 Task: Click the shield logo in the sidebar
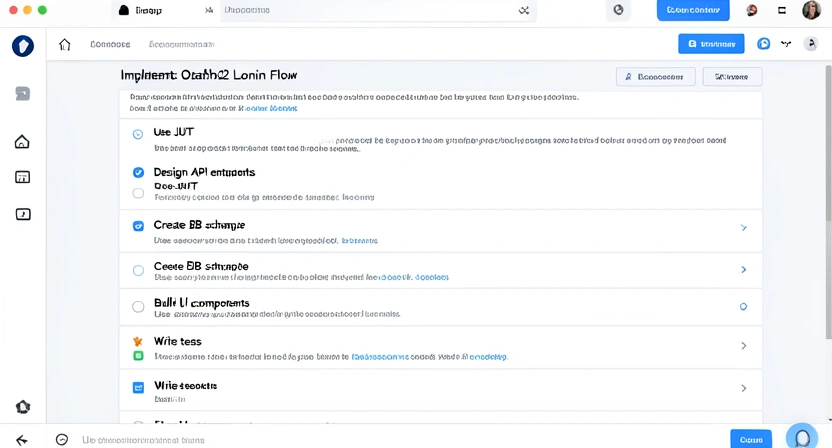point(23,46)
